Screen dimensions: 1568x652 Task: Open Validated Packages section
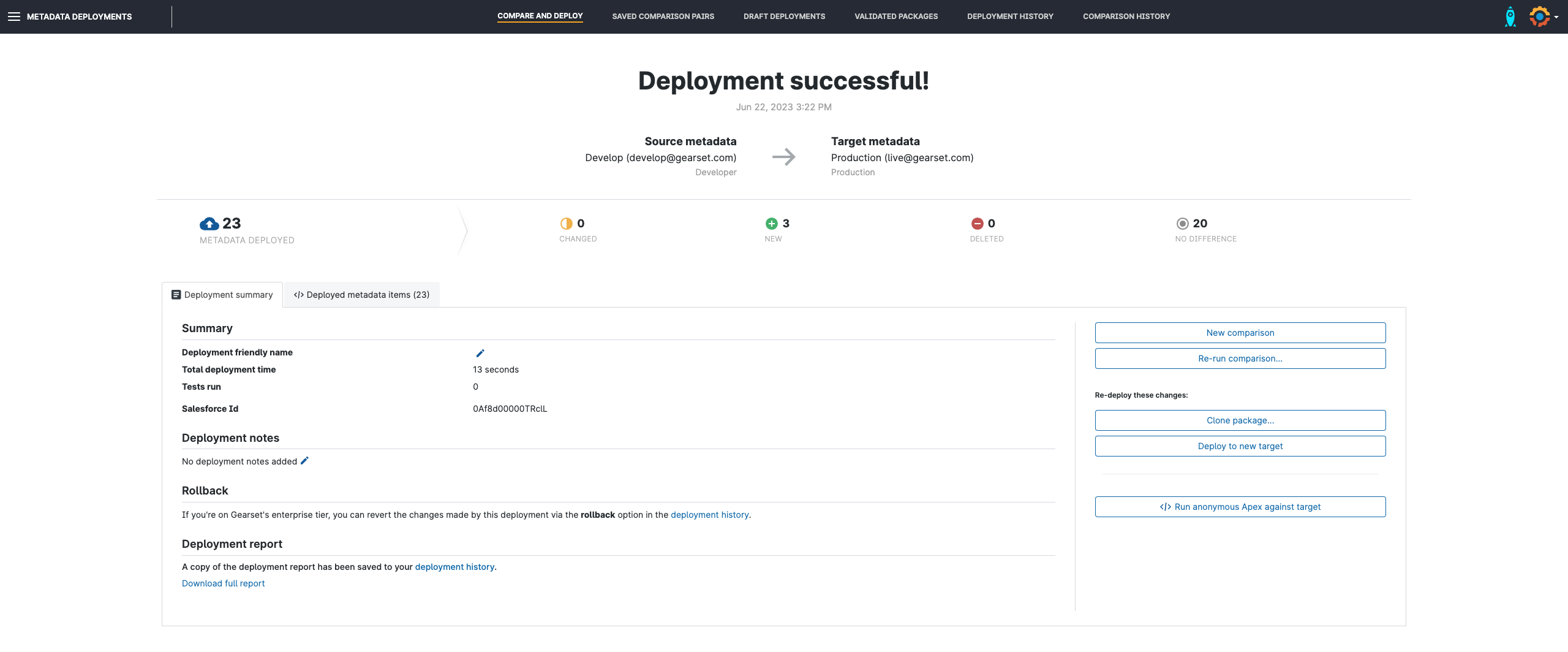click(896, 17)
